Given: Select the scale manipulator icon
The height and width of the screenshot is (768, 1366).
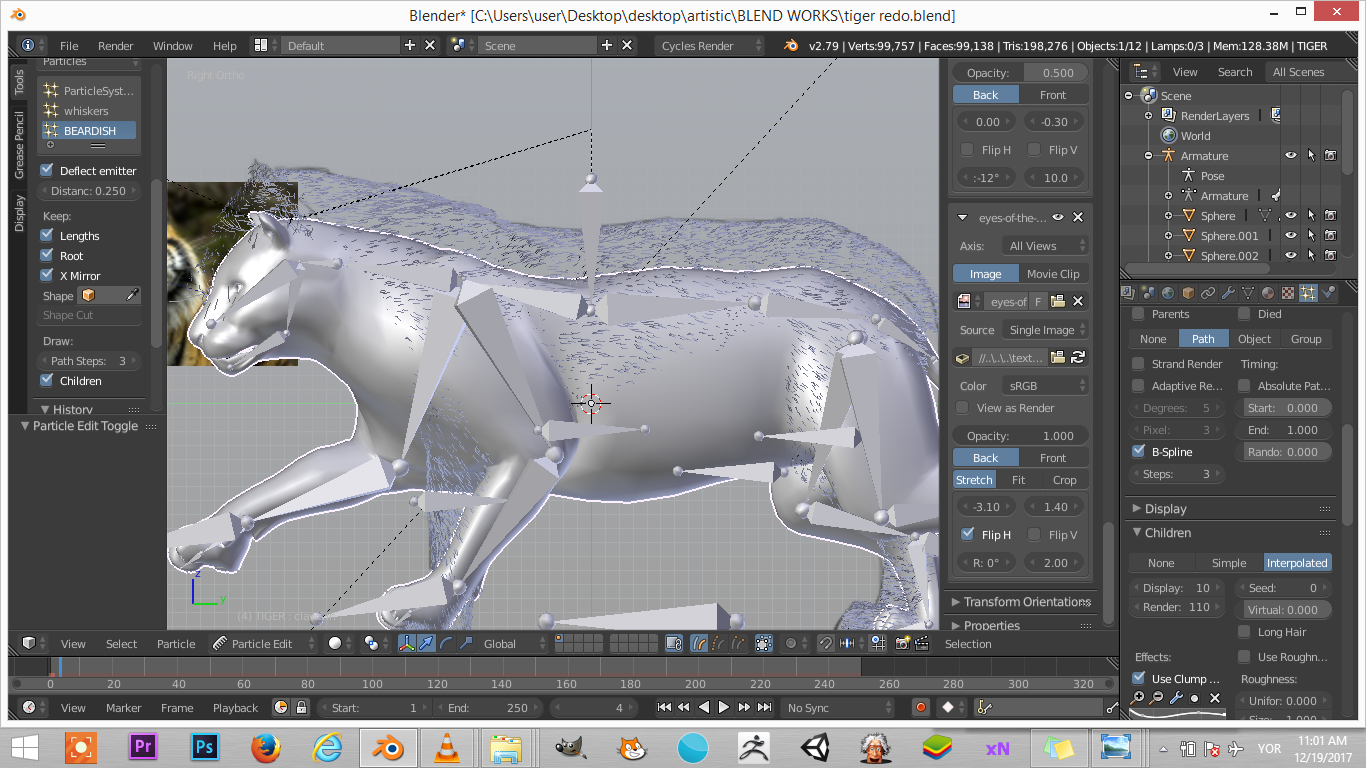Looking at the screenshot, I should pyautogui.click(x=466, y=643).
